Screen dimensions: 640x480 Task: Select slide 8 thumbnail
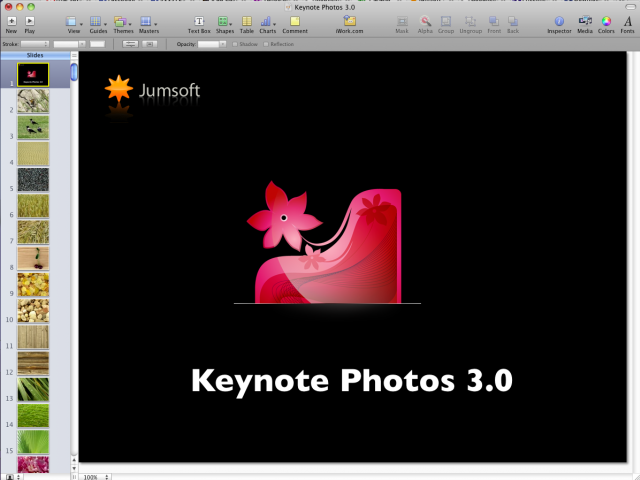point(33,258)
